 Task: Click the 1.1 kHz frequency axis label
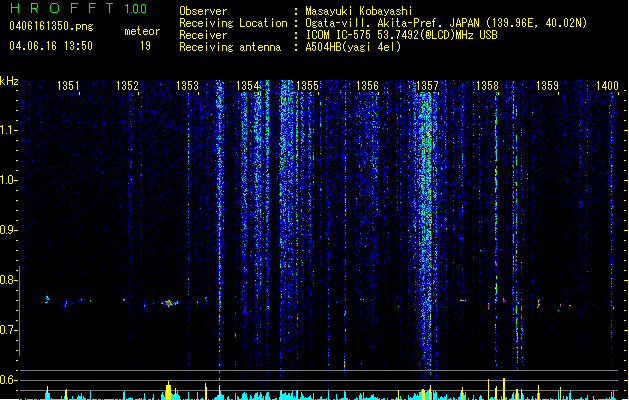8,130
